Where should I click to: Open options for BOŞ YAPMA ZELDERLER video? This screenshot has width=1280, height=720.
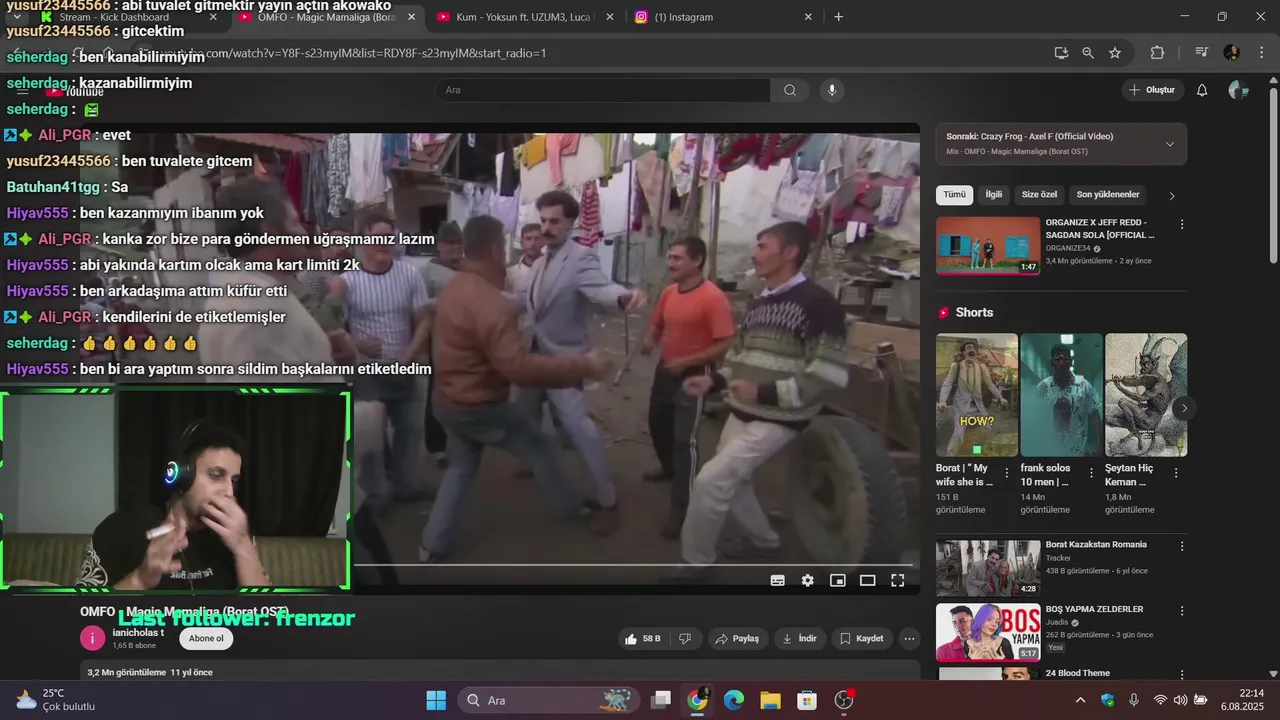tap(1182, 611)
